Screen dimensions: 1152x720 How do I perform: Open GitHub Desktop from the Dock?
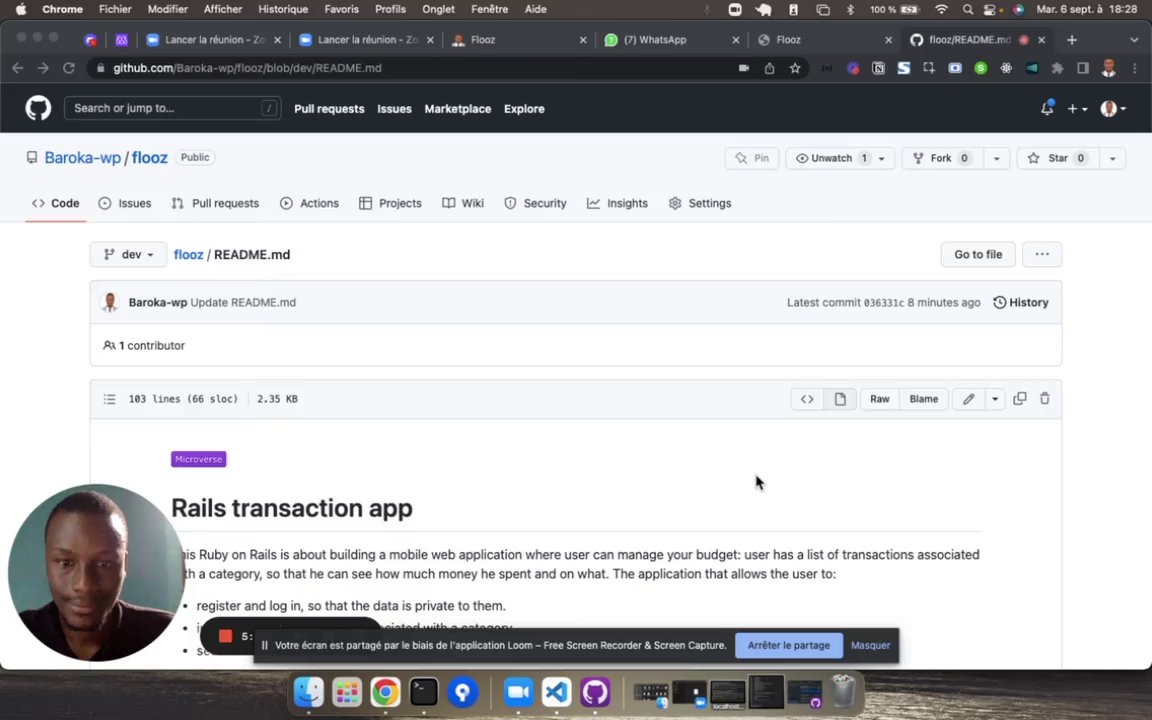595,692
